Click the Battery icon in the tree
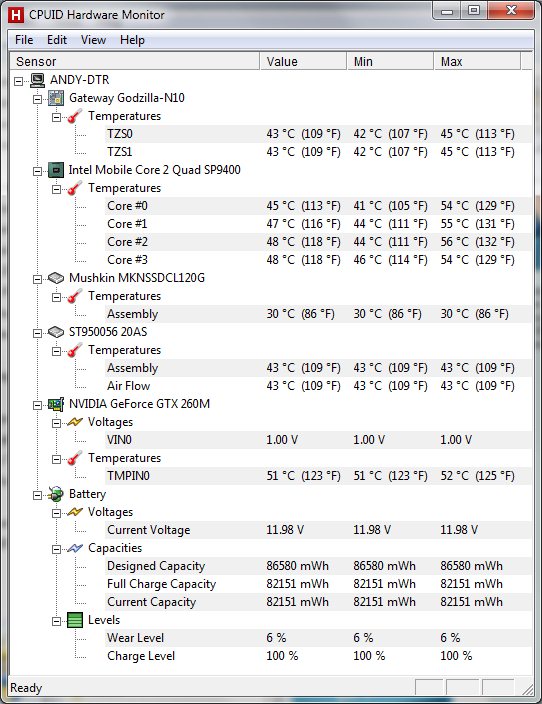Screen dimensions: 542x704 56,494
